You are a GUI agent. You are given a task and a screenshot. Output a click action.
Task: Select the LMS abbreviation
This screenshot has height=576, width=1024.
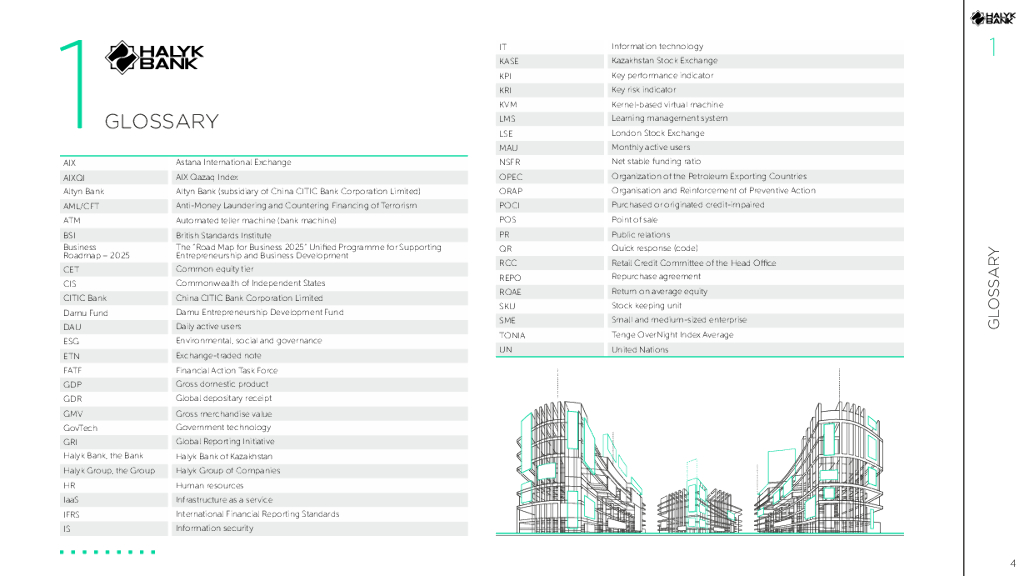[x=507, y=119]
